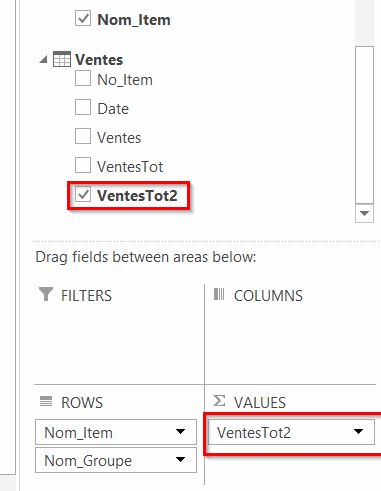Collapse the Ventes table tree
Viewport: 381px width, 491px height.
[44, 60]
